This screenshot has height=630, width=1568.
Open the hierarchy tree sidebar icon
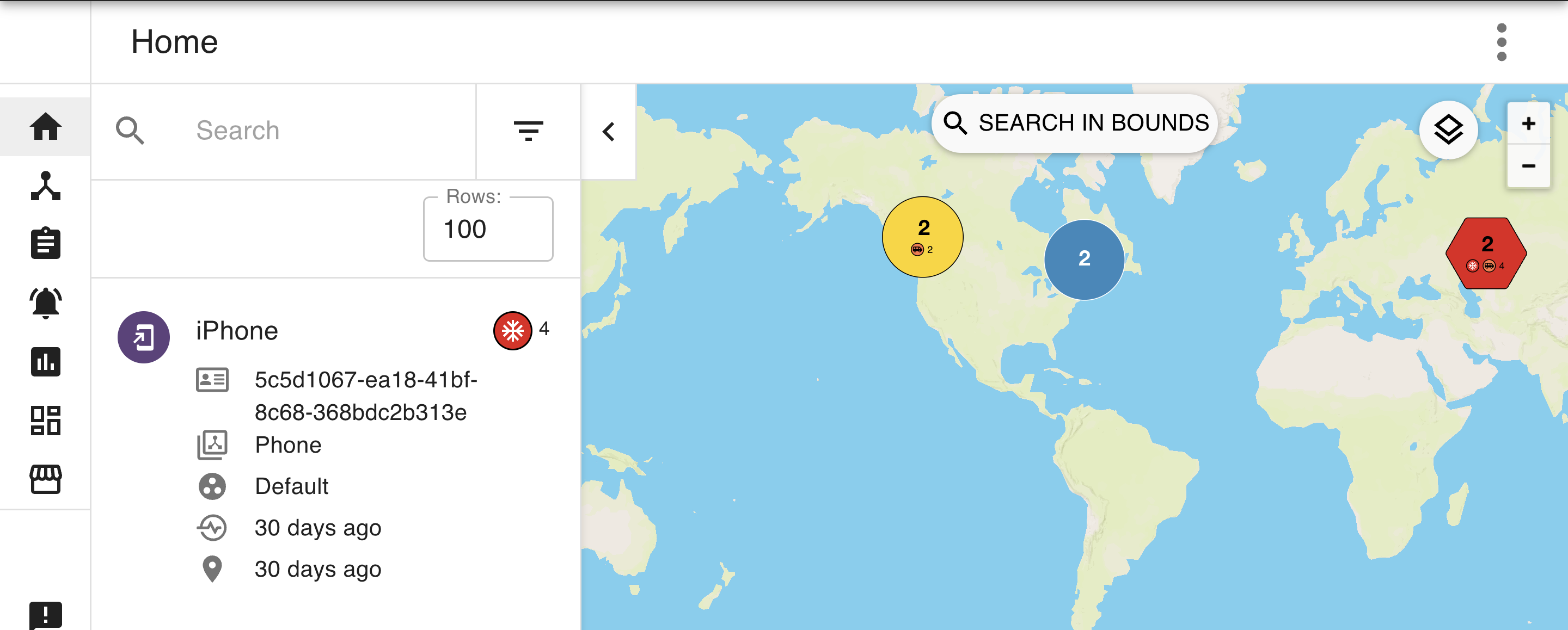tap(46, 186)
